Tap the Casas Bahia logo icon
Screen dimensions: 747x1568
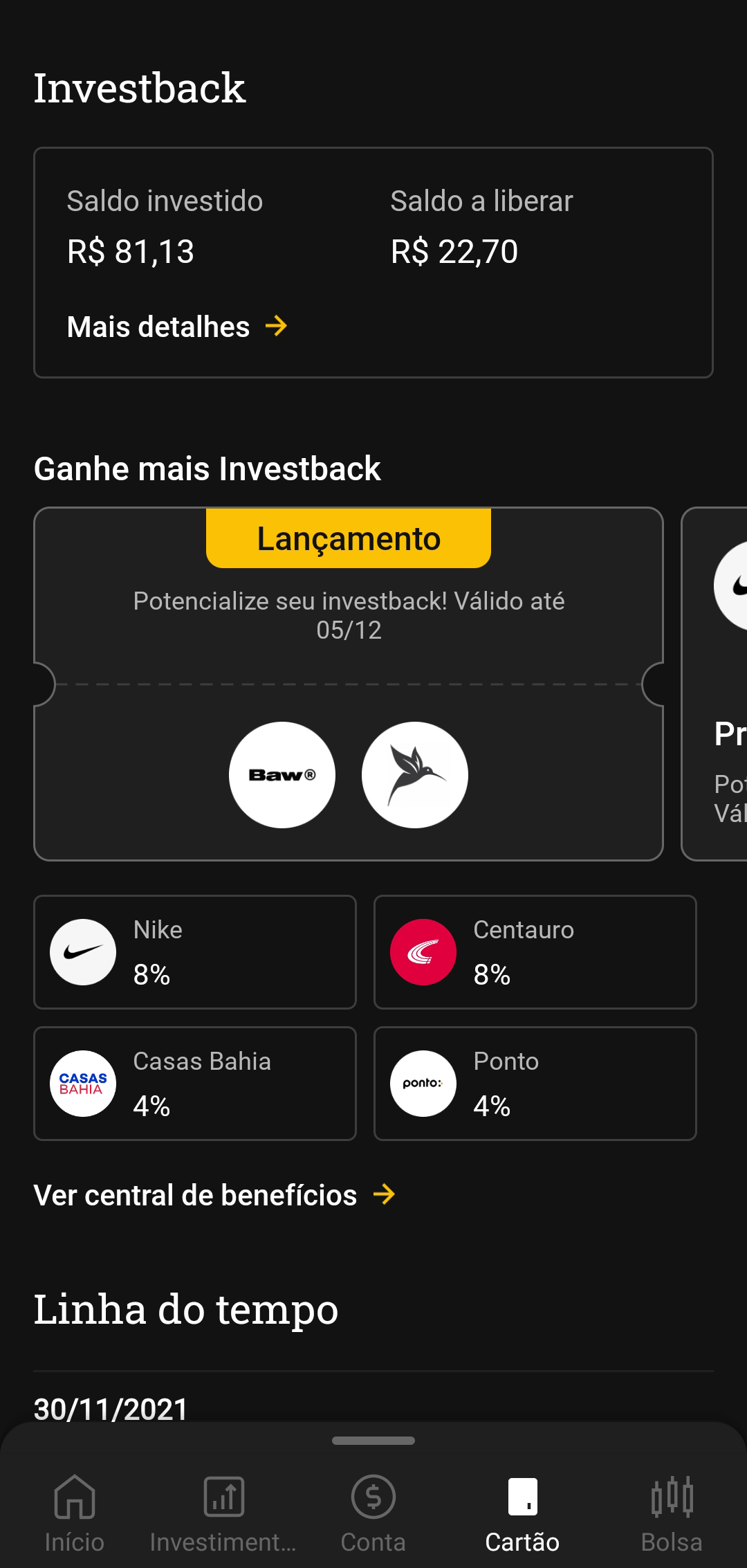pyautogui.click(x=83, y=1084)
